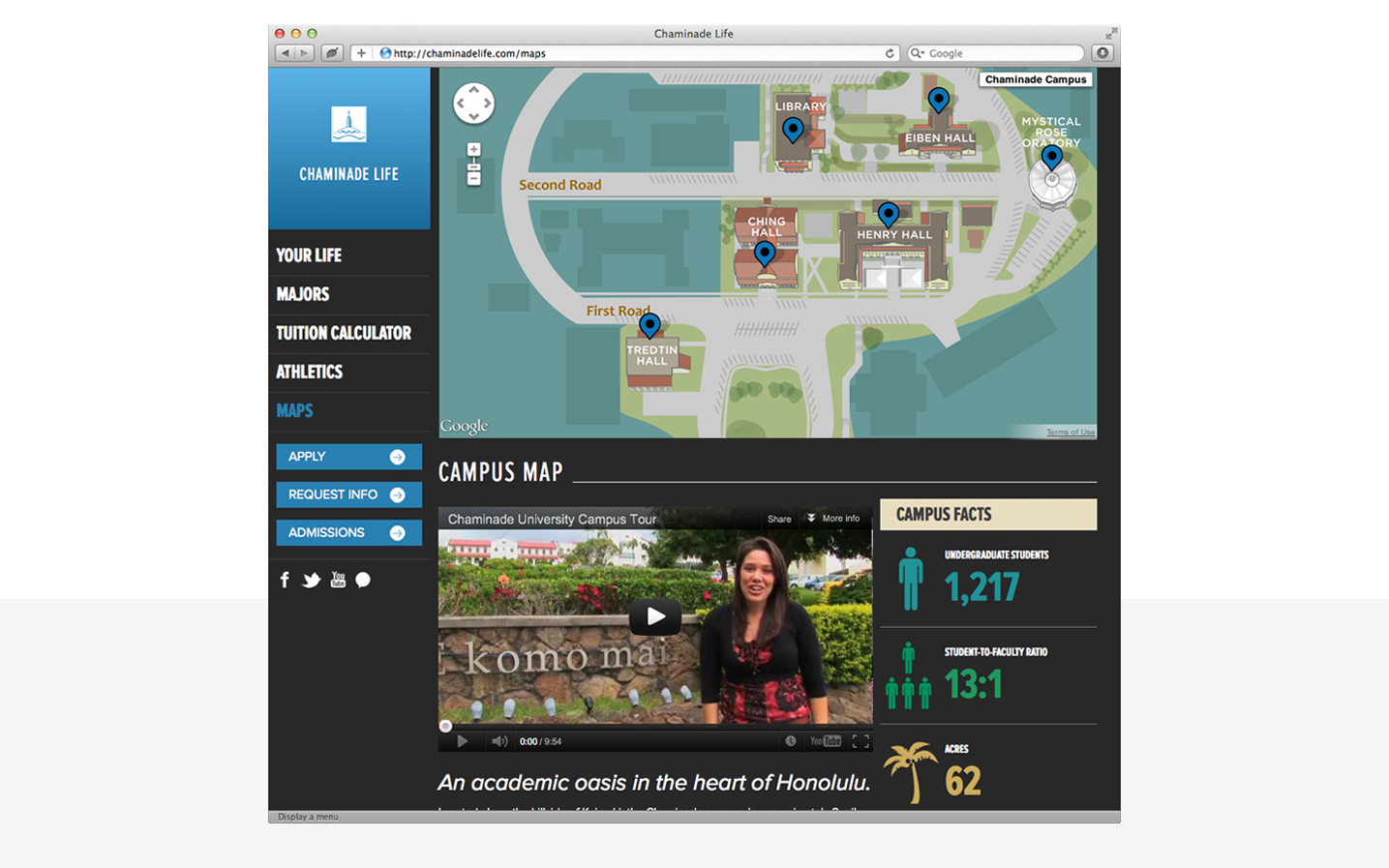
Task: Open the Your Life section
Action: pos(309,255)
